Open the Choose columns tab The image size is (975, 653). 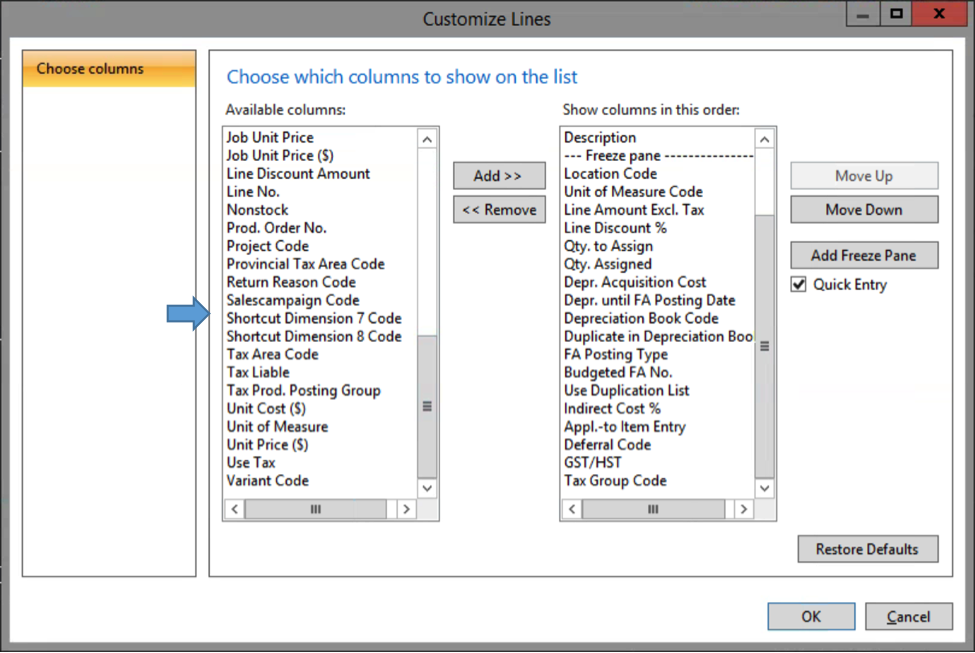(109, 68)
